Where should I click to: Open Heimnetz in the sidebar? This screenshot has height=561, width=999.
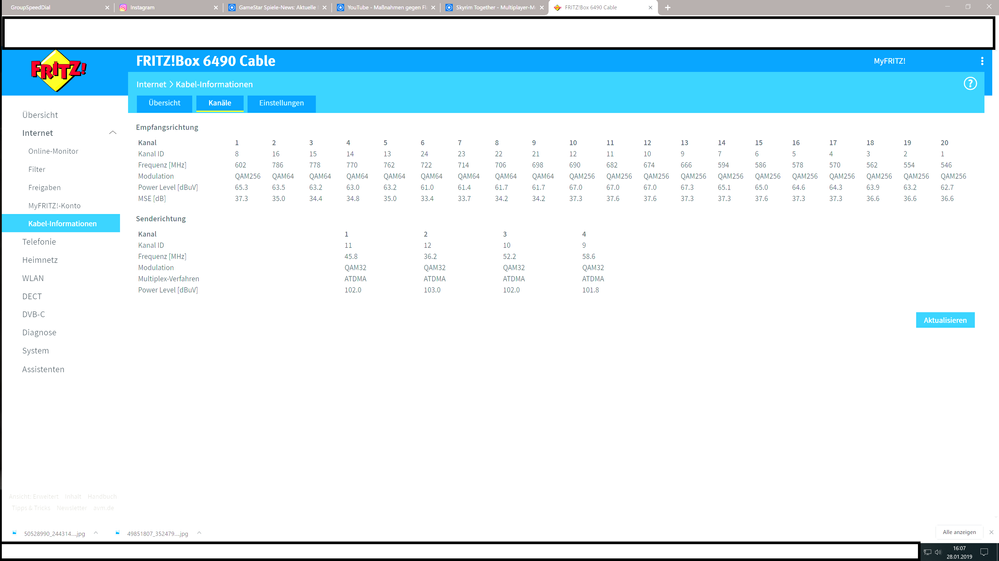coord(40,260)
